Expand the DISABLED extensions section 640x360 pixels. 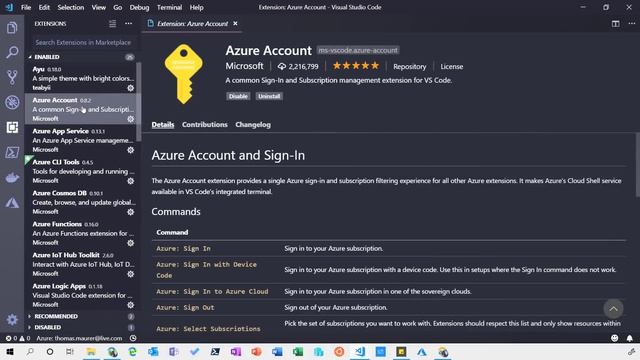tap(82, 327)
